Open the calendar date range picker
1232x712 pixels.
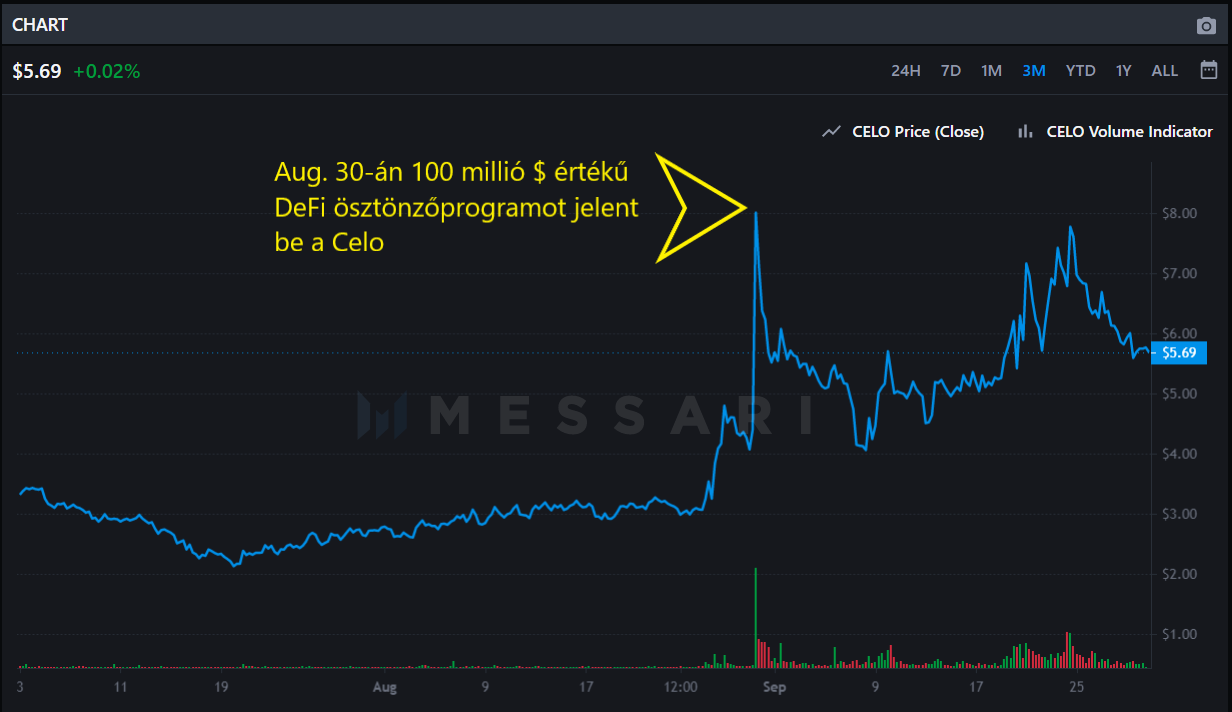(1208, 70)
